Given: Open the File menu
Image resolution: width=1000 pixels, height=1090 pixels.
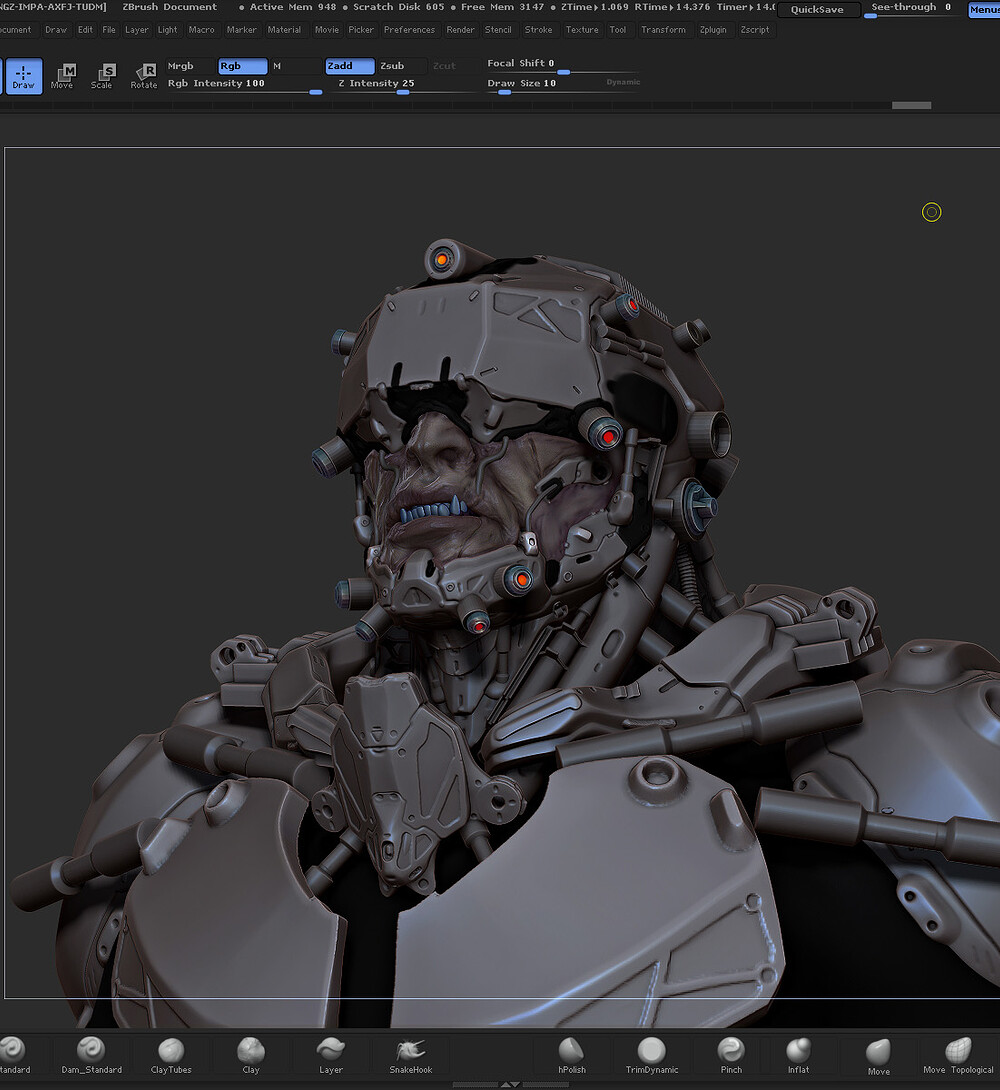Looking at the screenshot, I should (x=109, y=30).
